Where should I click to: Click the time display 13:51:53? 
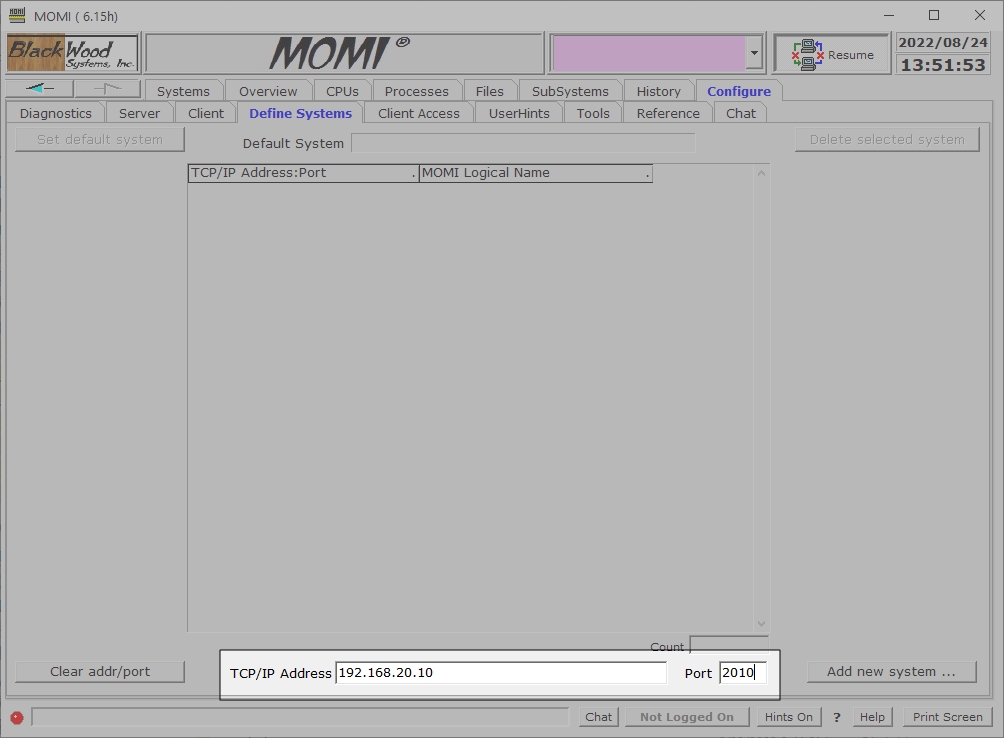[x=943, y=65]
